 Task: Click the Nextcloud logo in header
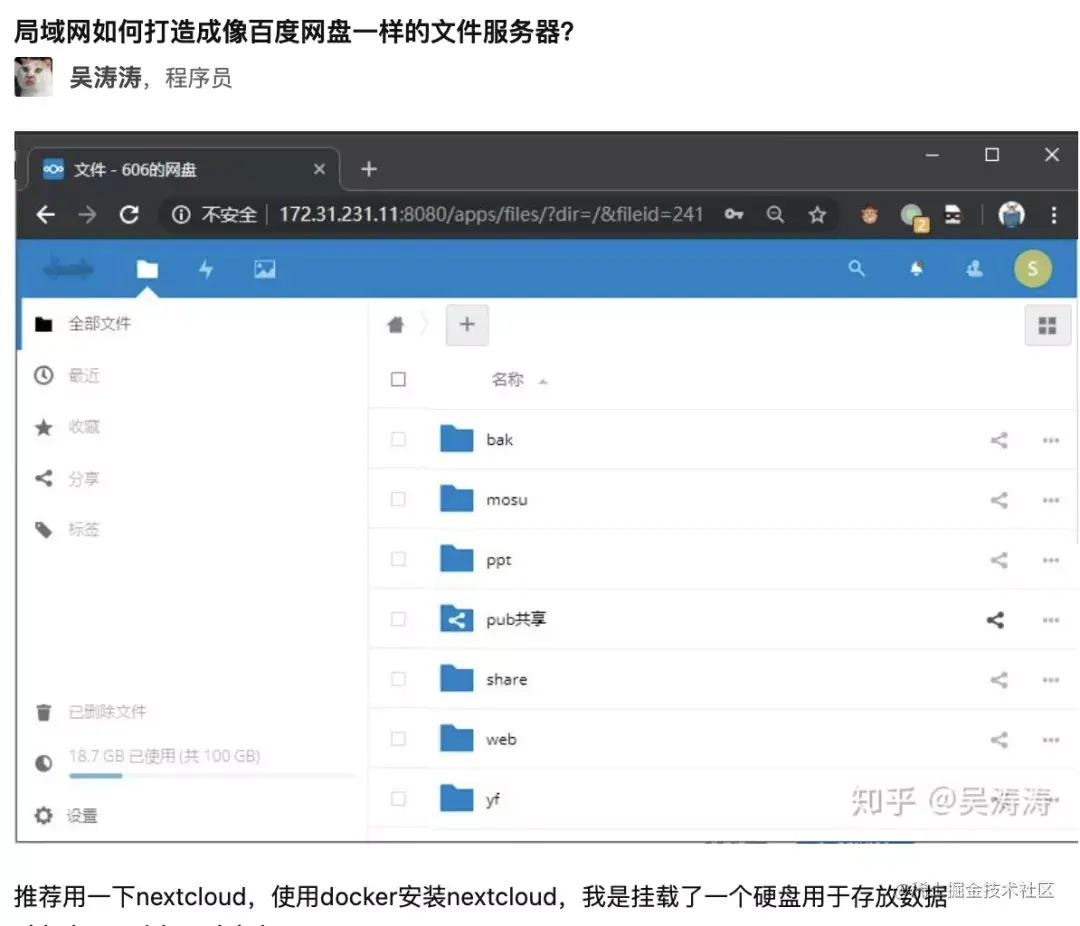tap(68, 268)
